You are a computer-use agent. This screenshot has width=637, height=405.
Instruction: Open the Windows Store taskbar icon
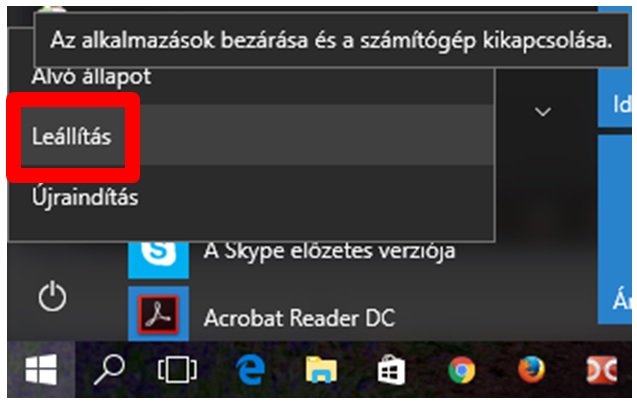coord(391,370)
